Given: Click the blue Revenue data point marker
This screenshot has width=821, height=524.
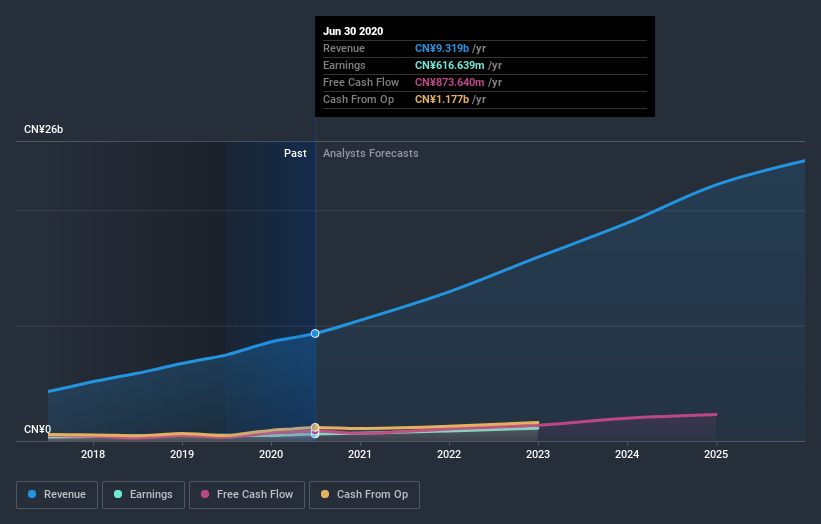Looking at the screenshot, I should click(315, 333).
